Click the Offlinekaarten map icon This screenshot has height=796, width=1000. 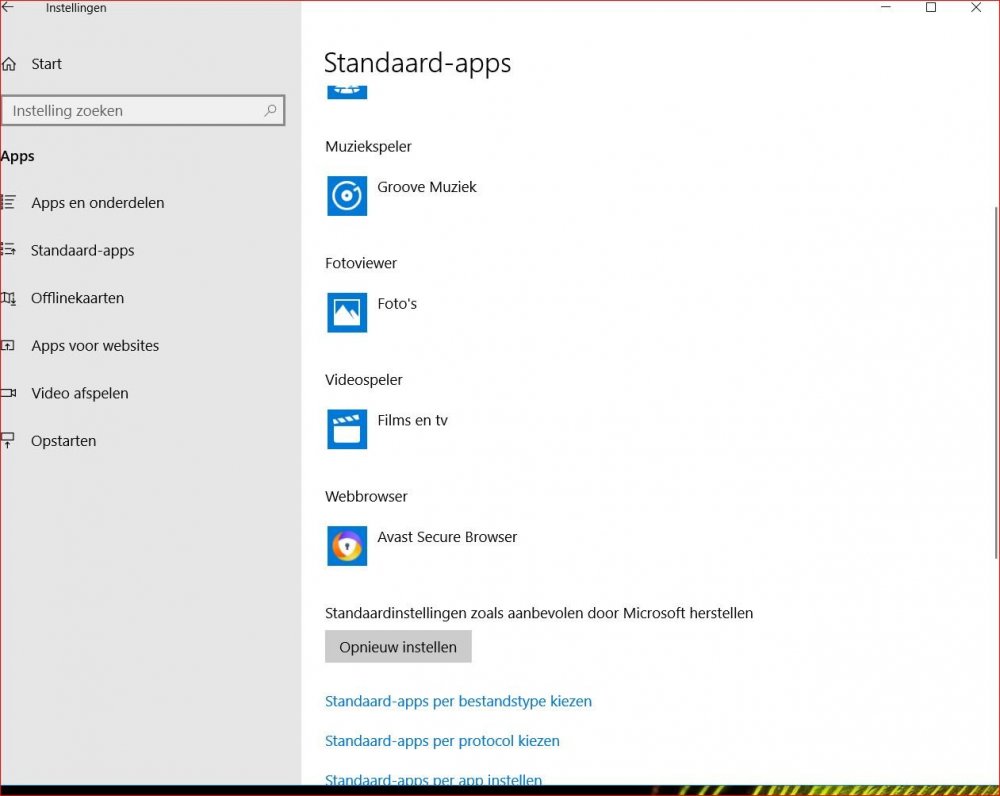click(8, 298)
